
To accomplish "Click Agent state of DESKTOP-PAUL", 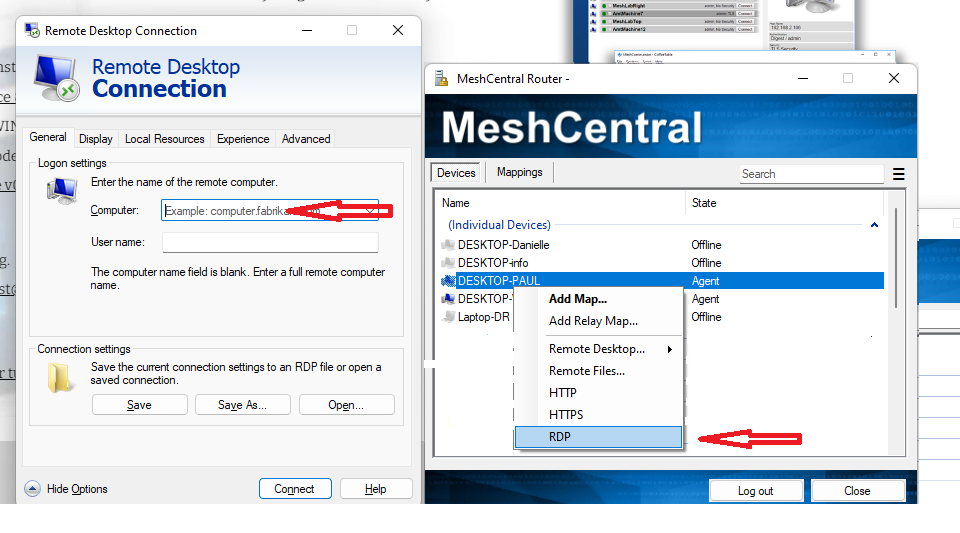I will click(x=705, y=281).
